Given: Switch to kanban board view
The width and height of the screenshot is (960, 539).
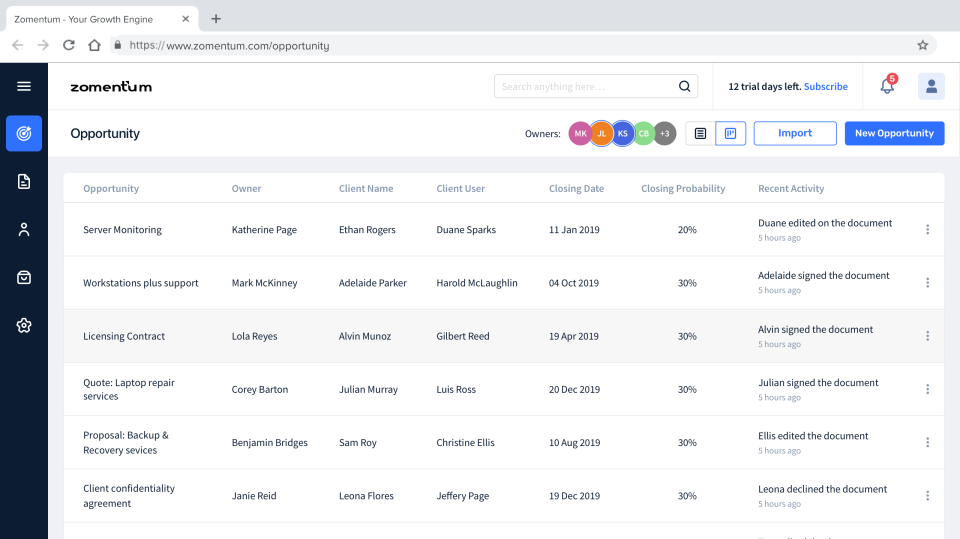Looking at the screenshot, I should coord(731,133).
